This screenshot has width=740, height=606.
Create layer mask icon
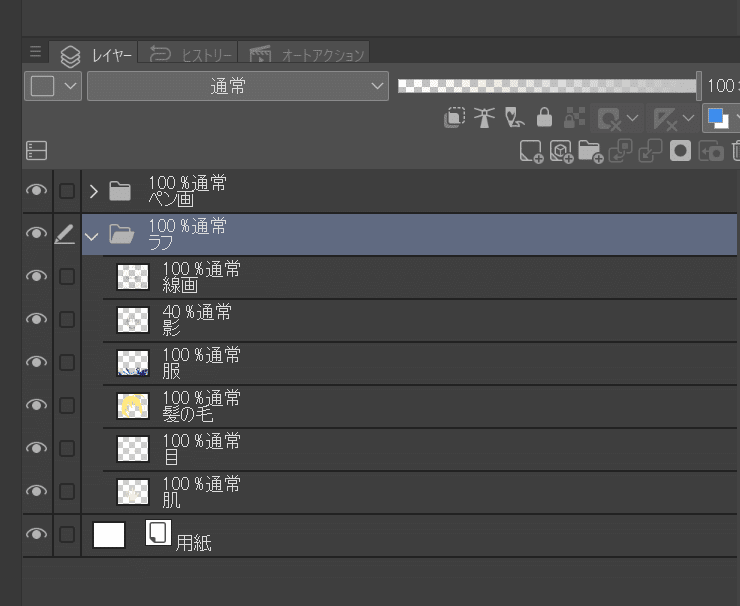click(x=680, y=151)
